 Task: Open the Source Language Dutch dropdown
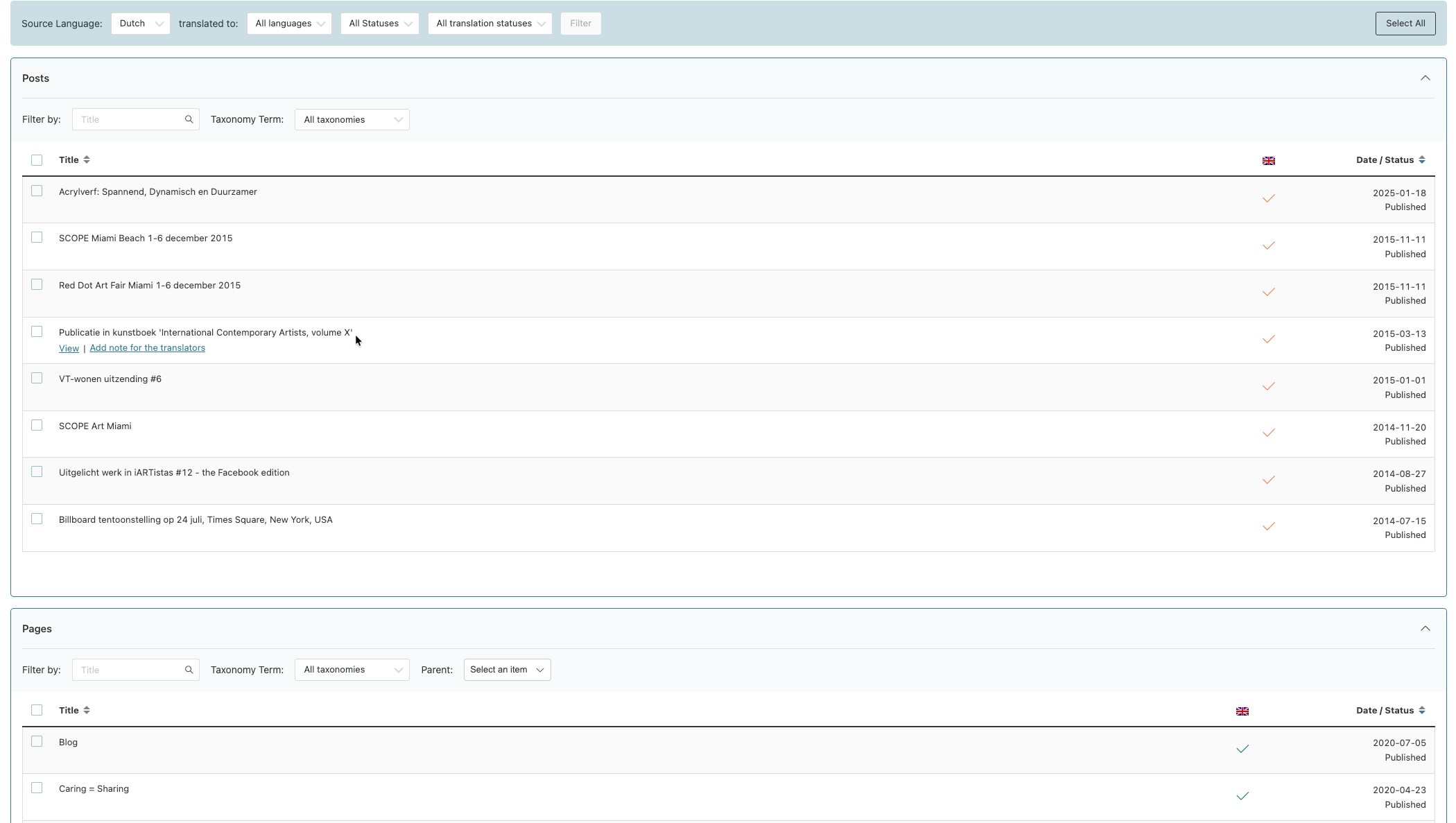tap(140, 24)
